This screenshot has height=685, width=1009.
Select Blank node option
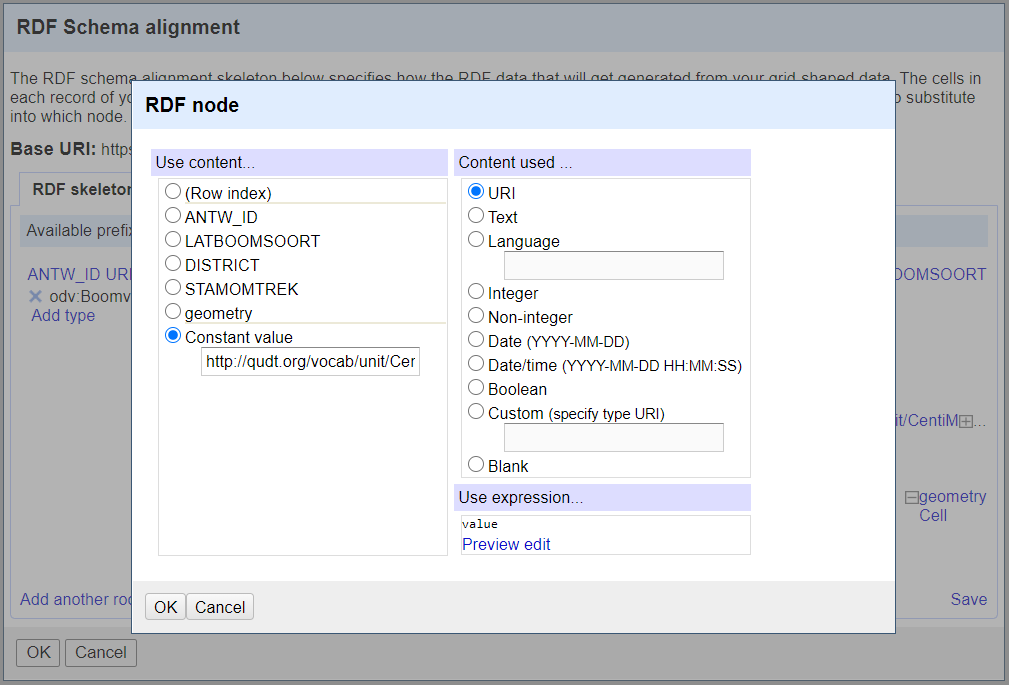click(477, 465)
